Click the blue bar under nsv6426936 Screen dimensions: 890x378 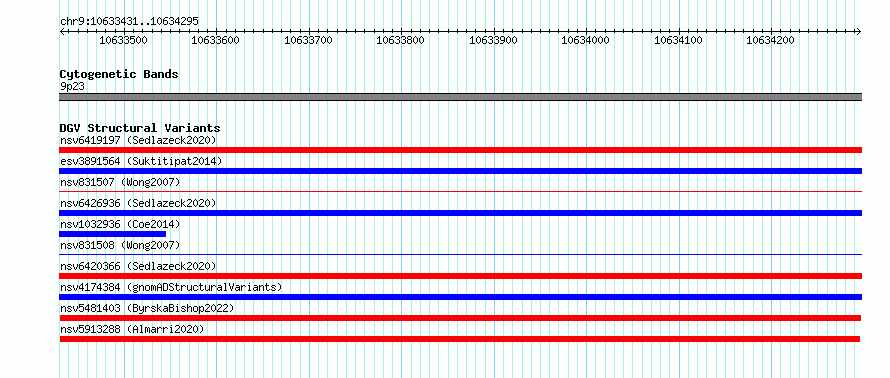tap(460, 213)
